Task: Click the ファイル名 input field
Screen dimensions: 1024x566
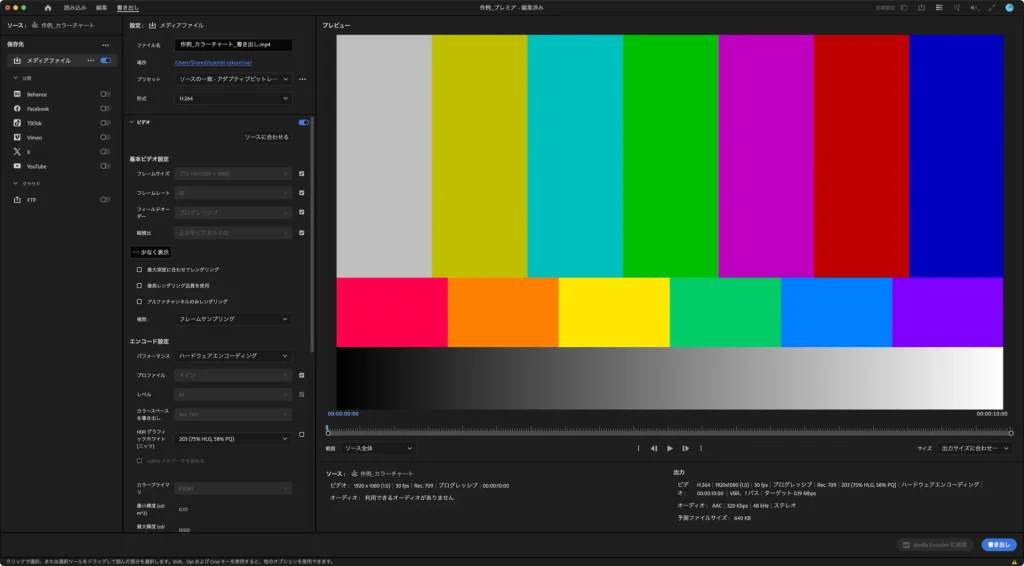Action: (233, 45)
